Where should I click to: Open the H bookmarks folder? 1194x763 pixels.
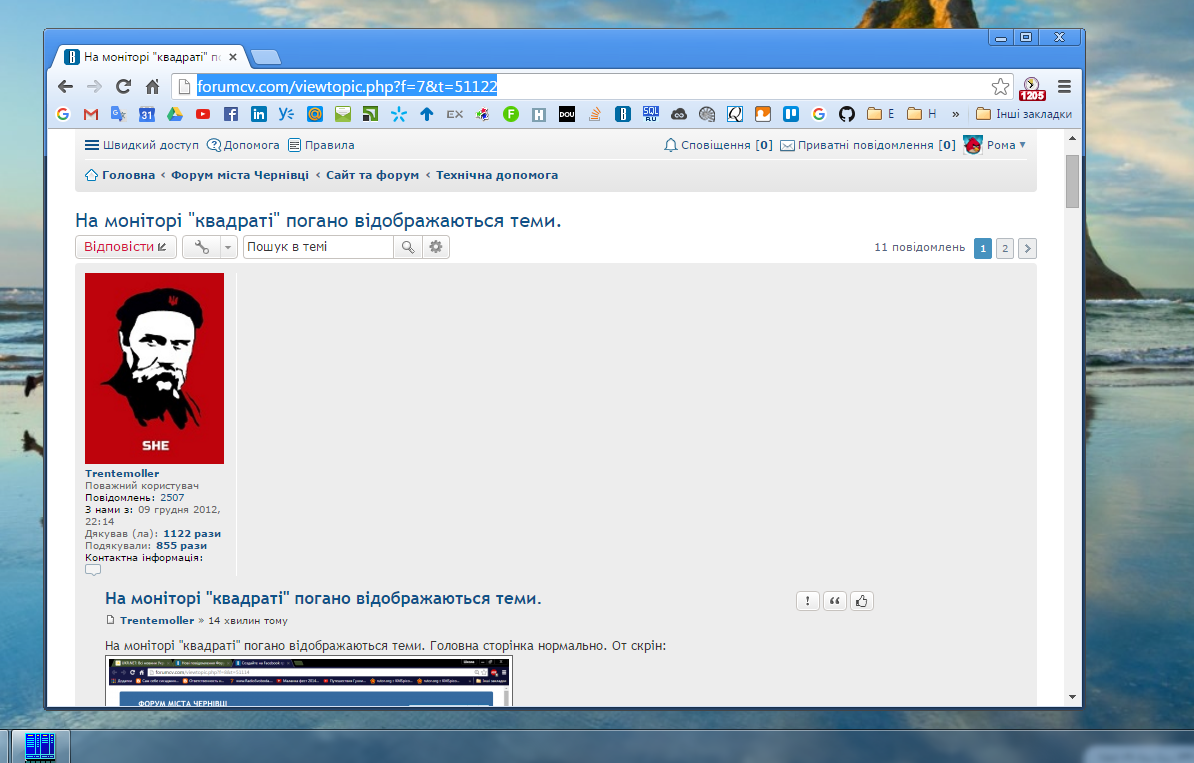coord(921,114)
